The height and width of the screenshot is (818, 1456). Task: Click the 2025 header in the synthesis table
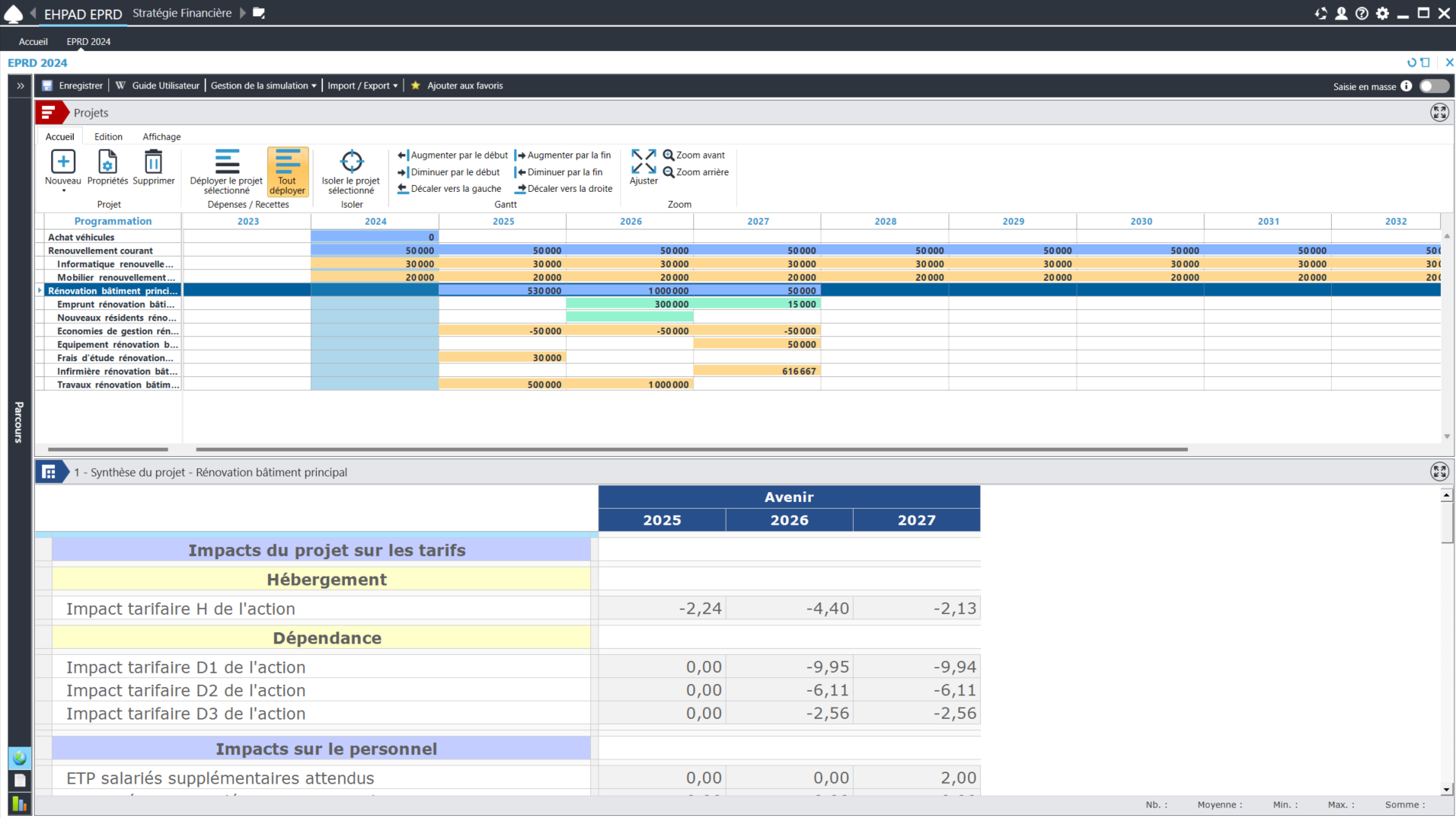coord(662,520)
